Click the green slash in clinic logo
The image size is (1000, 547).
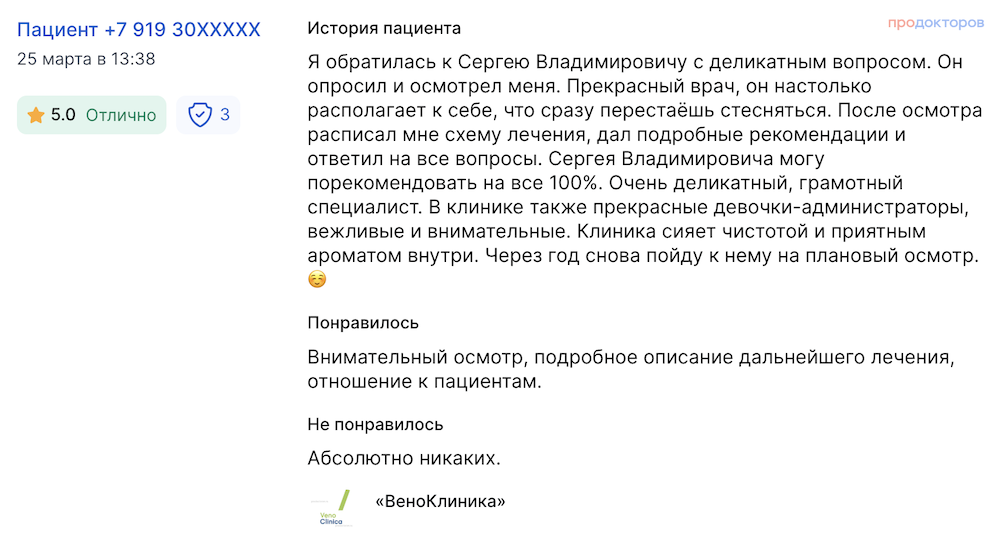pos(344,500)
